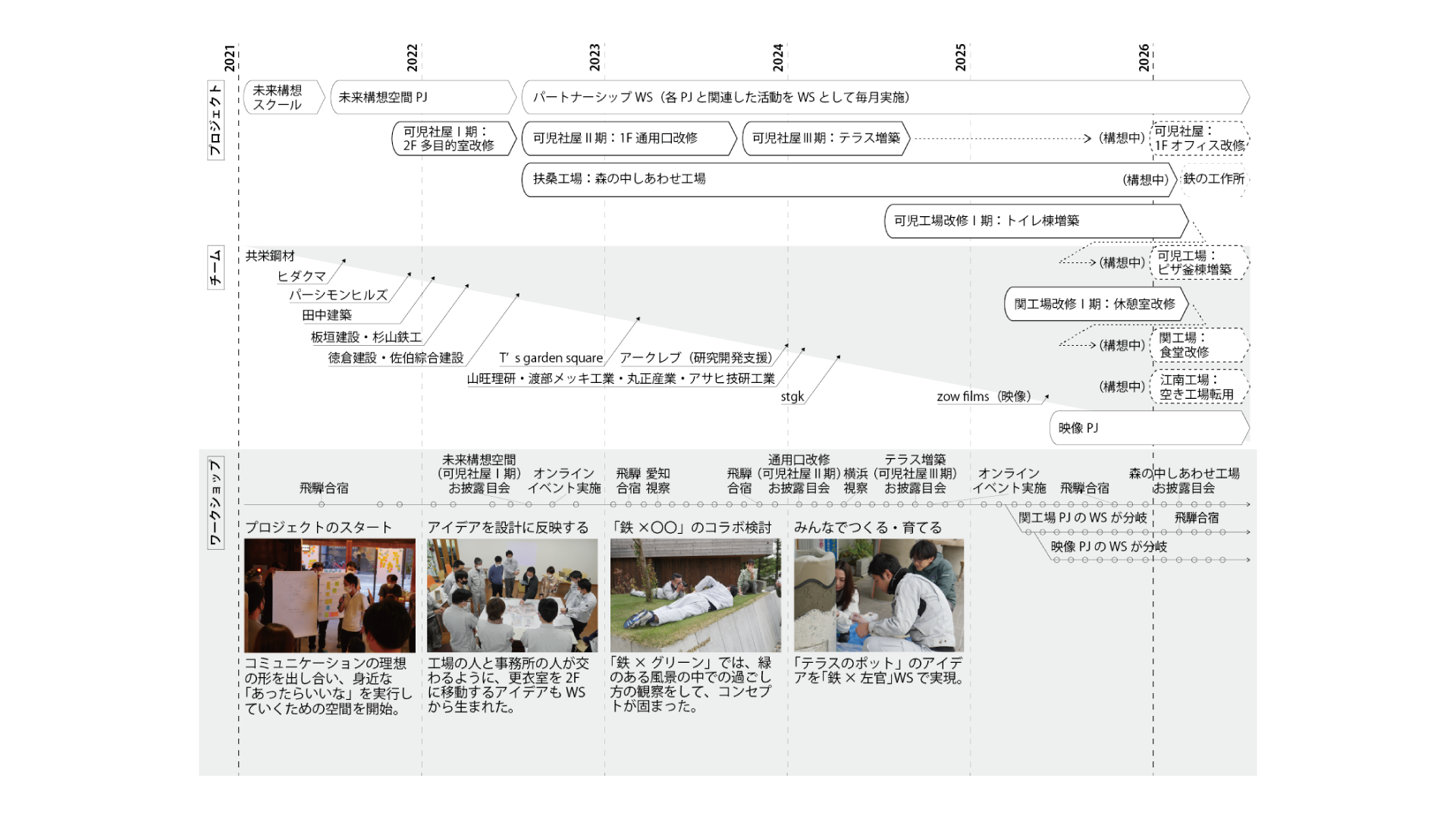Click the 可児社屋Ⅱ期：1F 通用口改修 bar
This screenshot has height=819, width=1456.
[629, 138]
